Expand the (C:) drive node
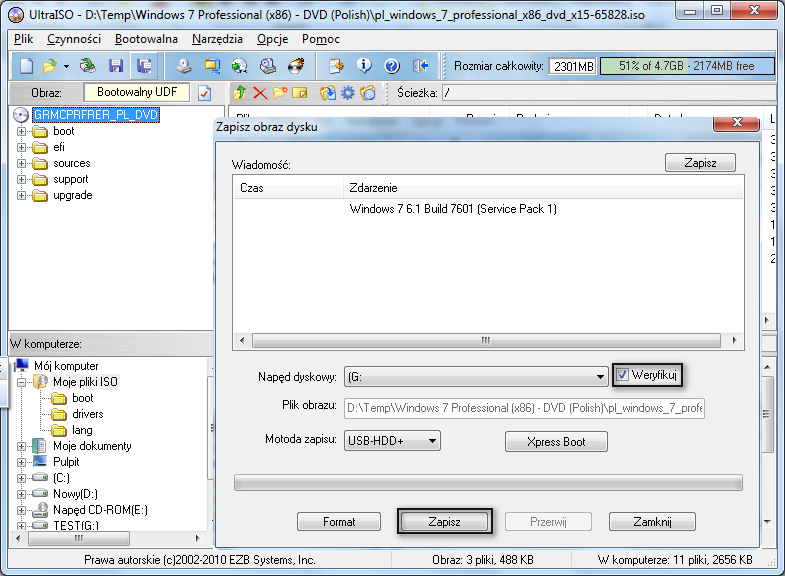This screenshot has width=785, height=576. click(21, 478)
